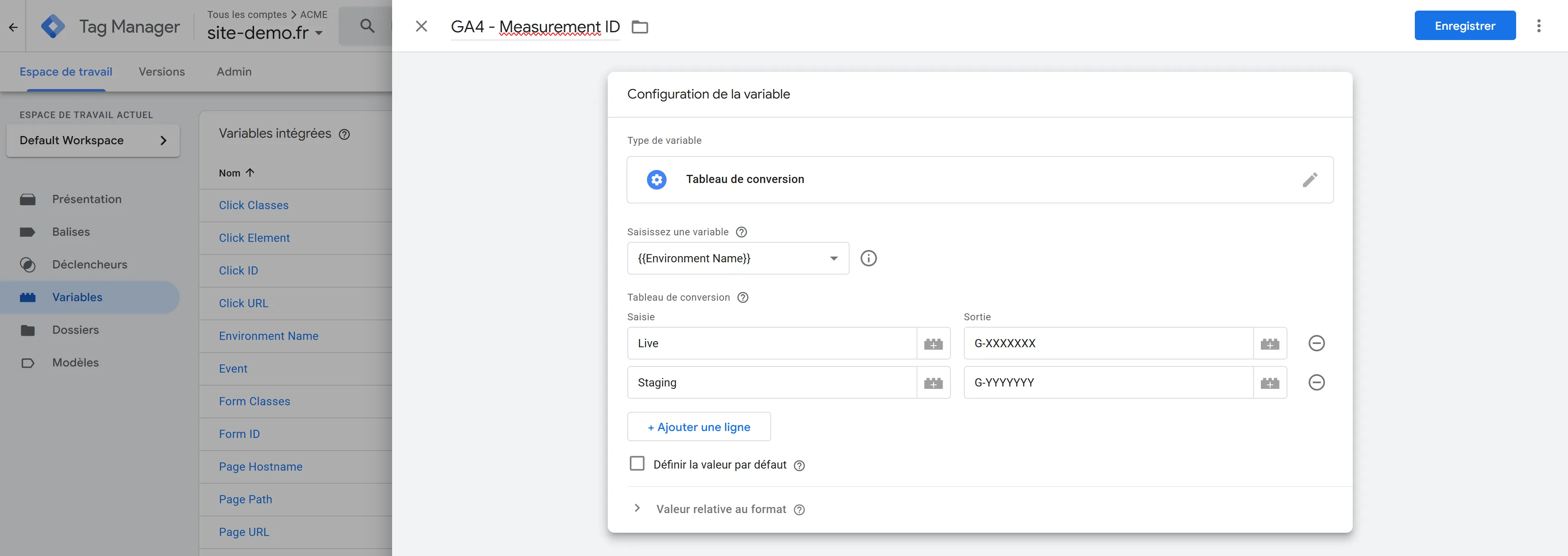
Task: Click Ajouter une ligne button
Action: (699, 427)
